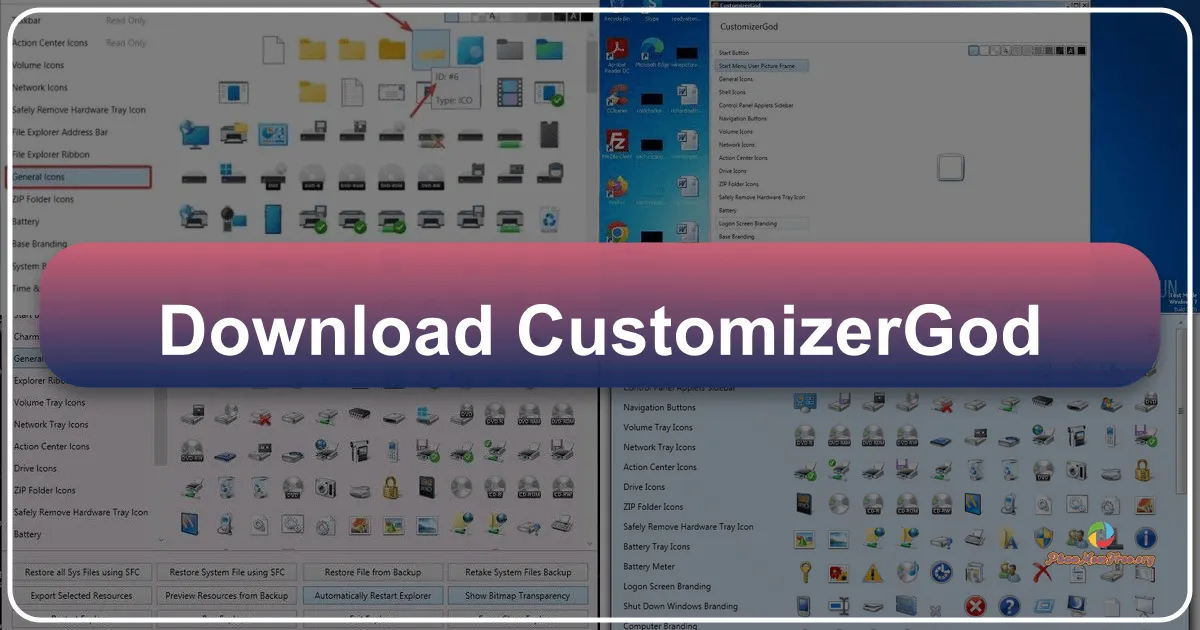This screenshot has height=630, width=1200.
Task: Open FileZilla from the desktop
Action: pos(615,140)
